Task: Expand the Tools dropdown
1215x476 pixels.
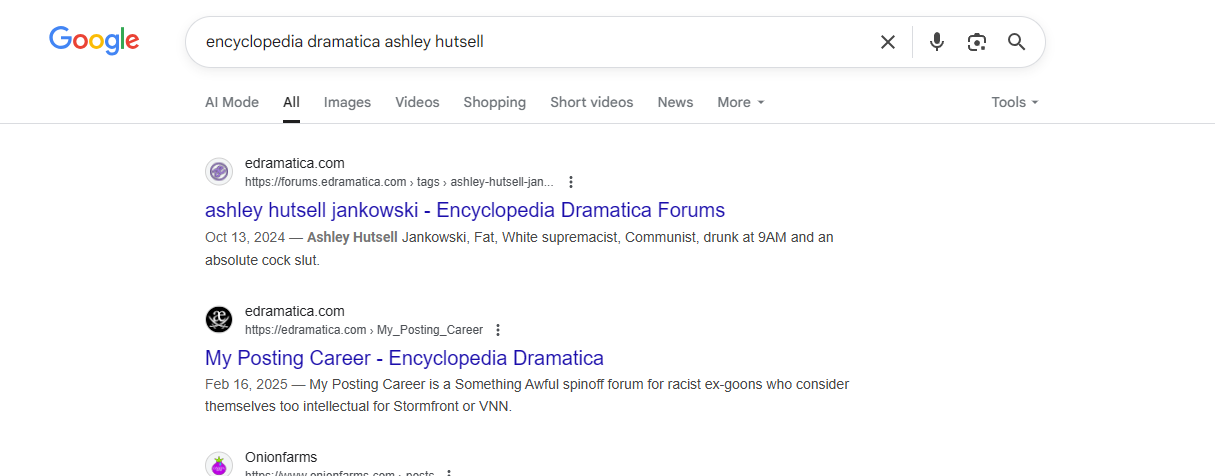Action: pyautogui.click(x=1015, y=102)
